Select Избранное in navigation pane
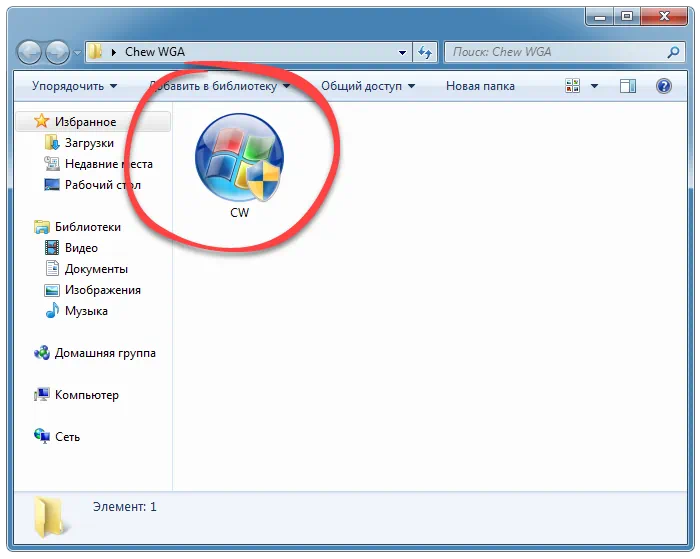Viewport: 700px width, 559px height. click(93, 121)
